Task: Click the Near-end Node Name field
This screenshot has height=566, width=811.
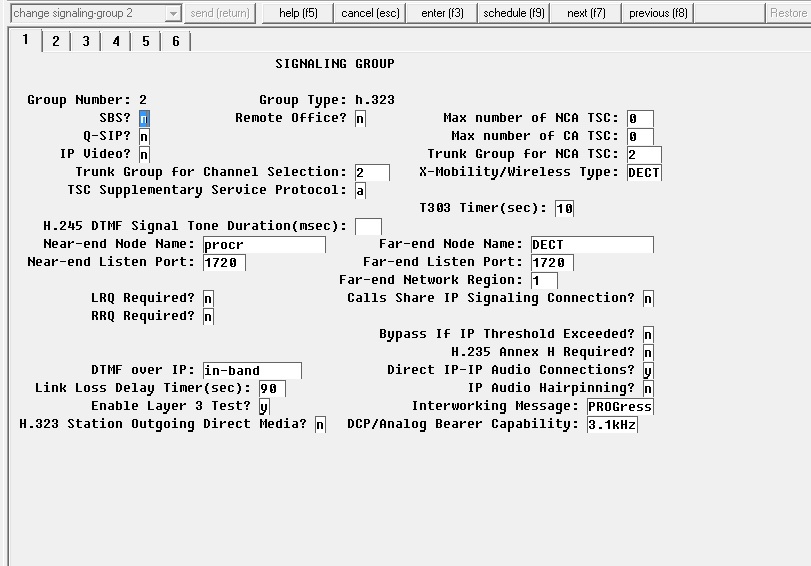Action: point(264,245)
